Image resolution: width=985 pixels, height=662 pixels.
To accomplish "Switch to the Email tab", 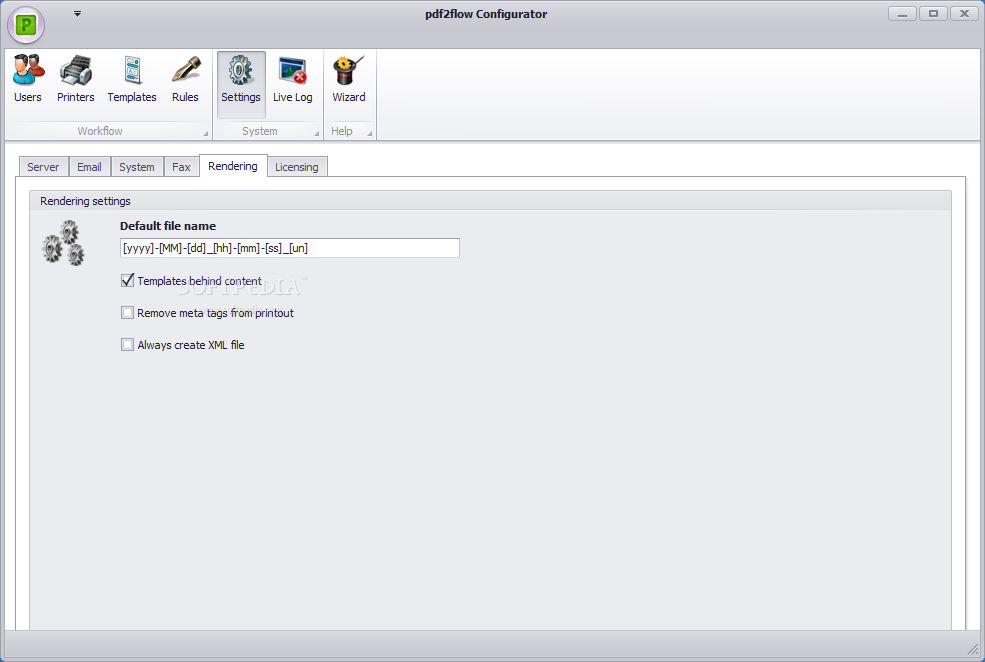I will (89, 167).
